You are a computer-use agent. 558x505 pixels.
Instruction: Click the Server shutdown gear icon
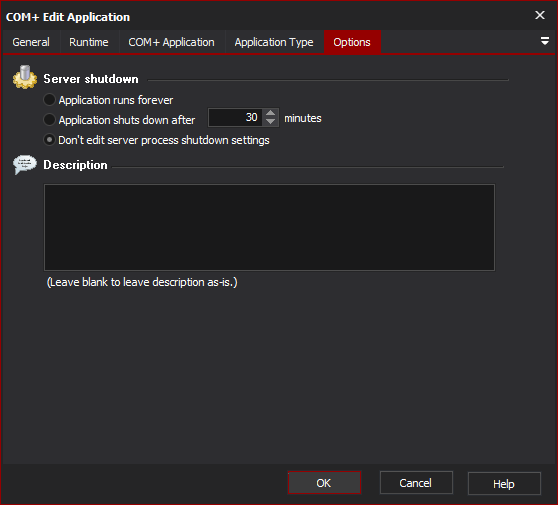pyautogui.click(x=25, y=77)
